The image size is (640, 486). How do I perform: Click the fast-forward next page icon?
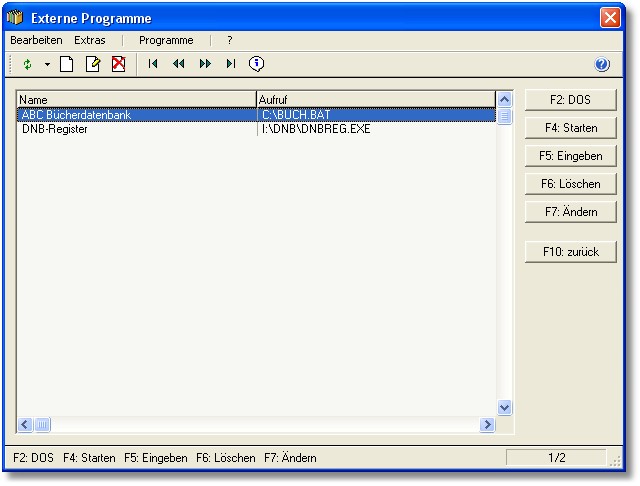pos(205,64)
